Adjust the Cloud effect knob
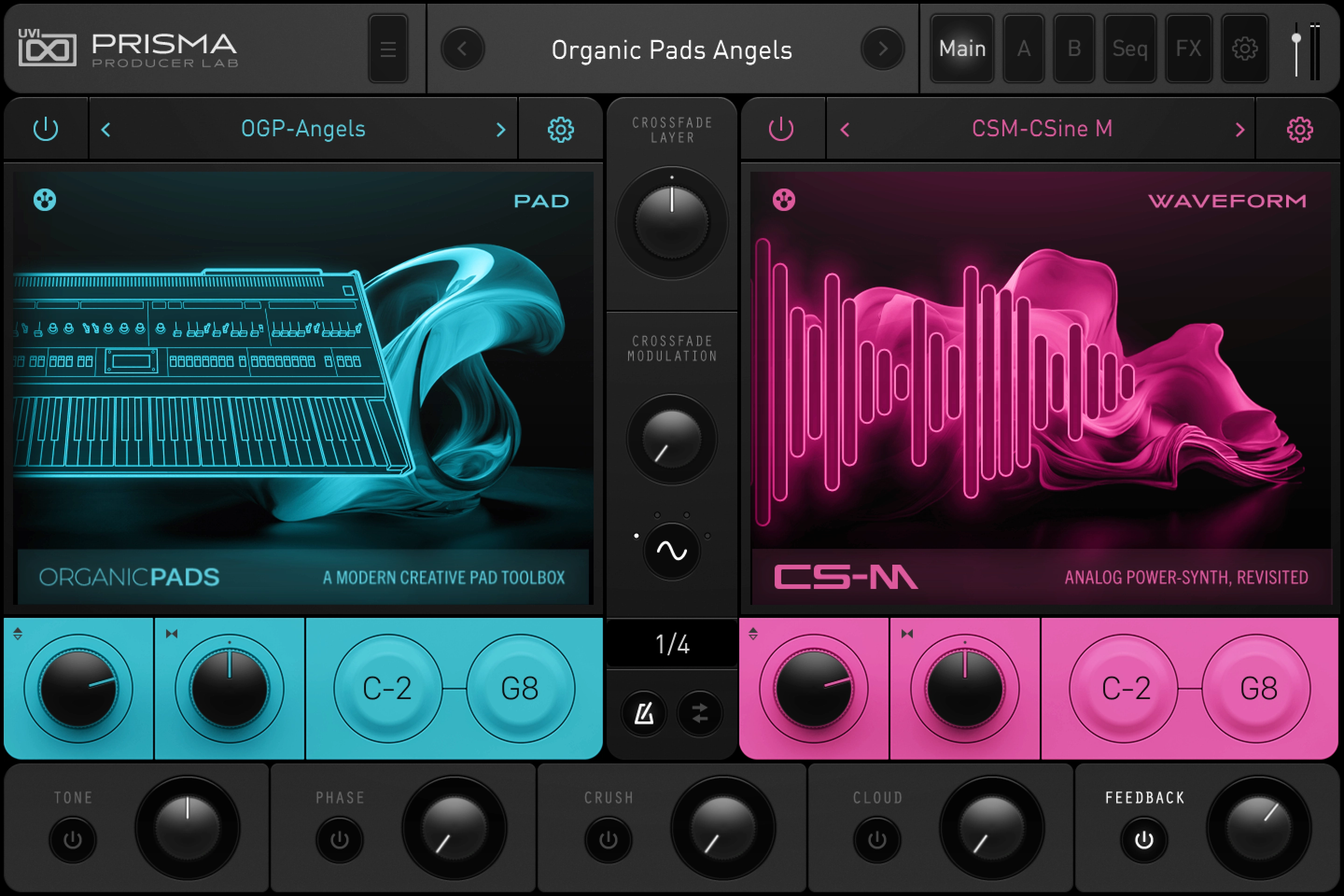Screen dimensions: 1344x896 click(x=992, y=828)
